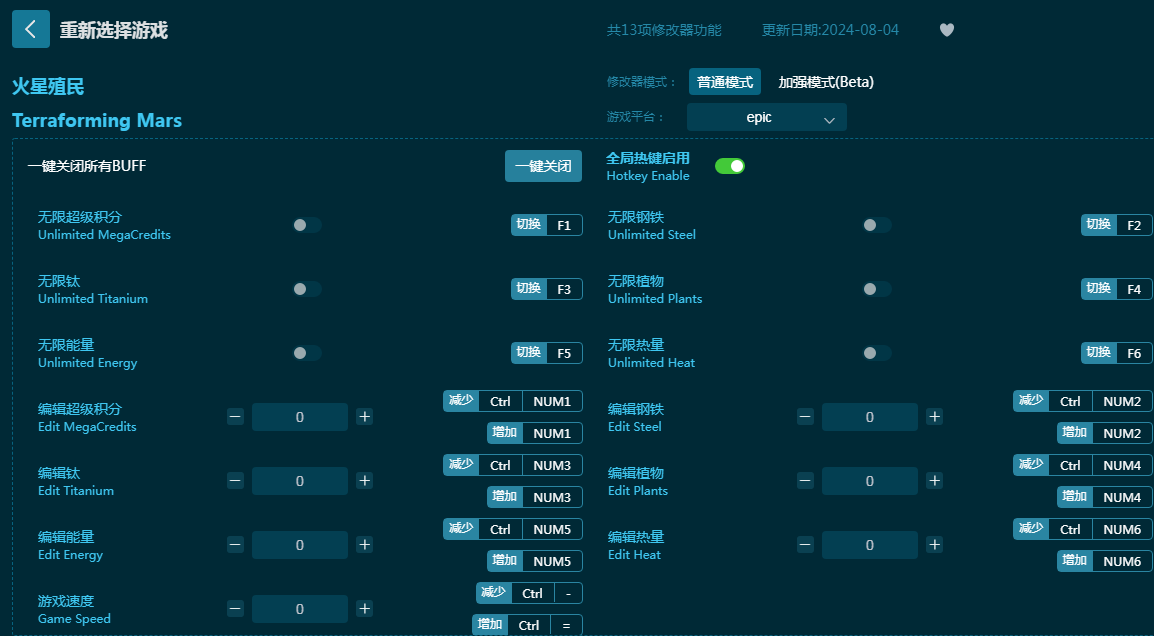Click 减少 Ctrl - hotkey for Game Speed
1154x636 pixels.
[529, 593]
